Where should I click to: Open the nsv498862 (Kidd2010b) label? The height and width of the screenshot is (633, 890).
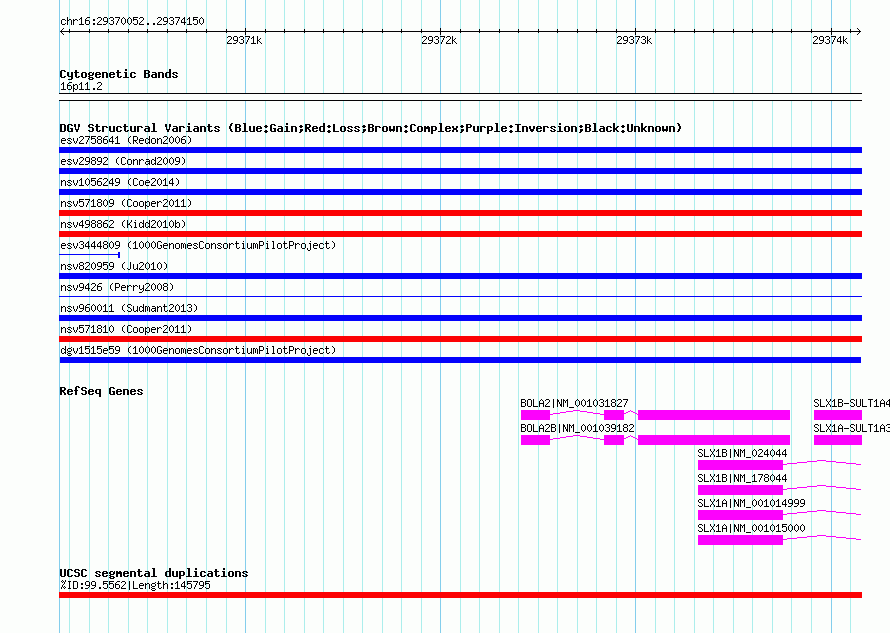click(123, 224)
